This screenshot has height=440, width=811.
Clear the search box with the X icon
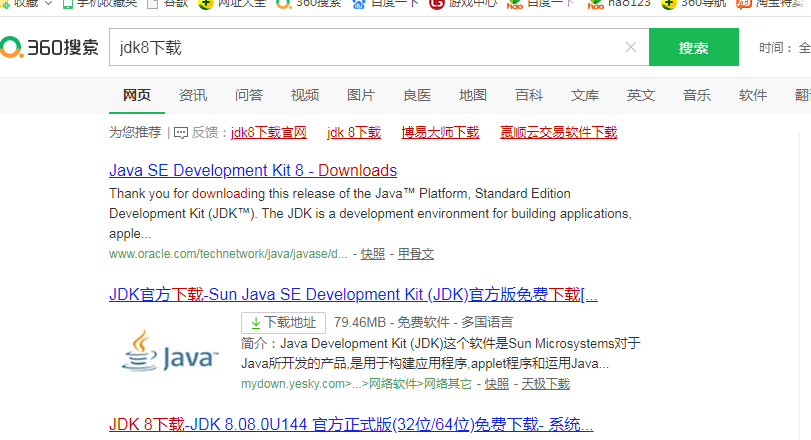click(630, 48)
